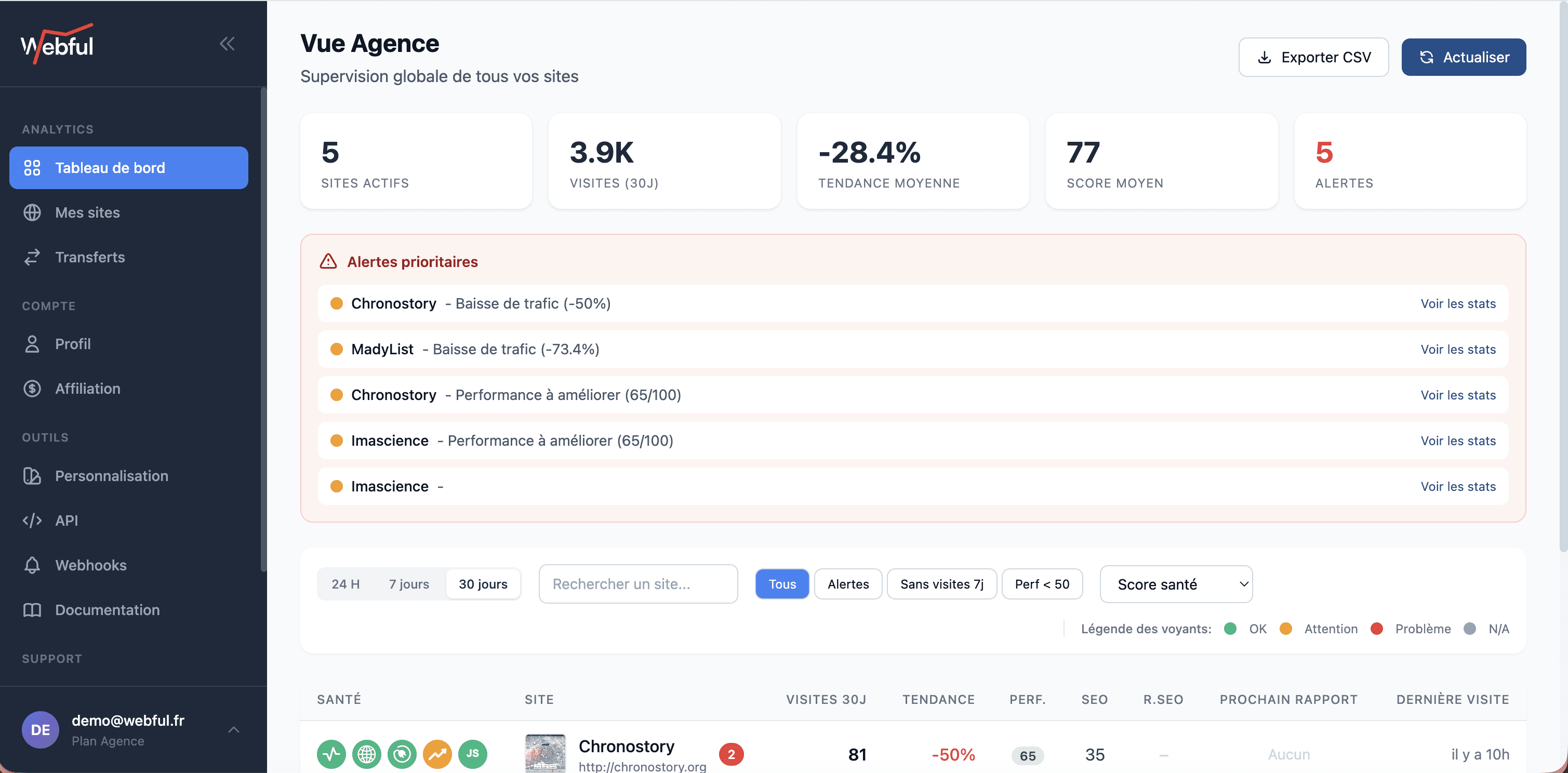Open Webhooks via the bell icon
This screenshot has height=773, width=1568.
click(32, 565)
